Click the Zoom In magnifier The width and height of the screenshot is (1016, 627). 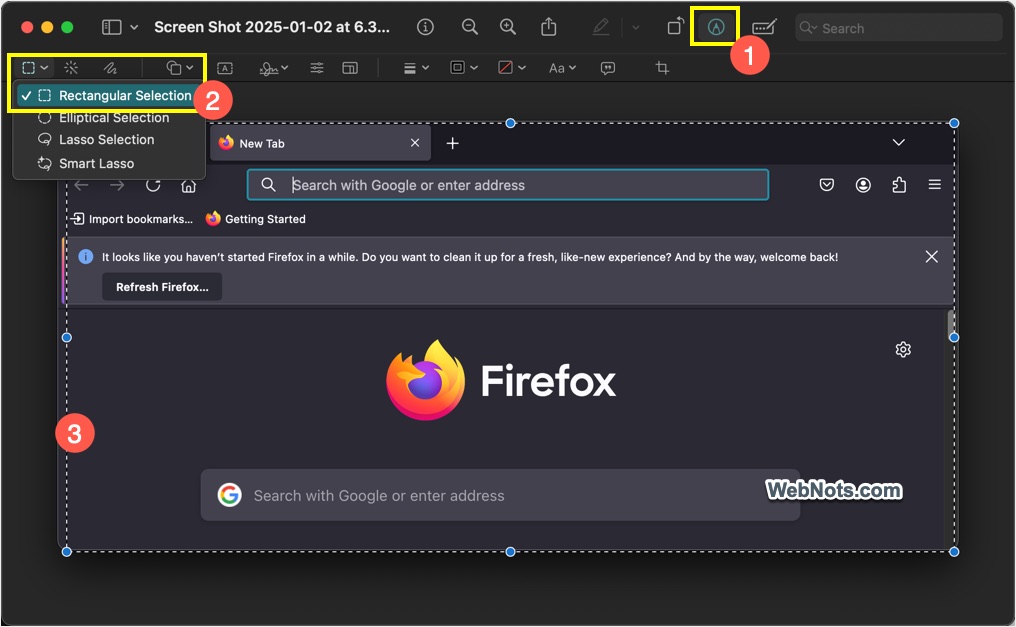click(x=508, y=27)
